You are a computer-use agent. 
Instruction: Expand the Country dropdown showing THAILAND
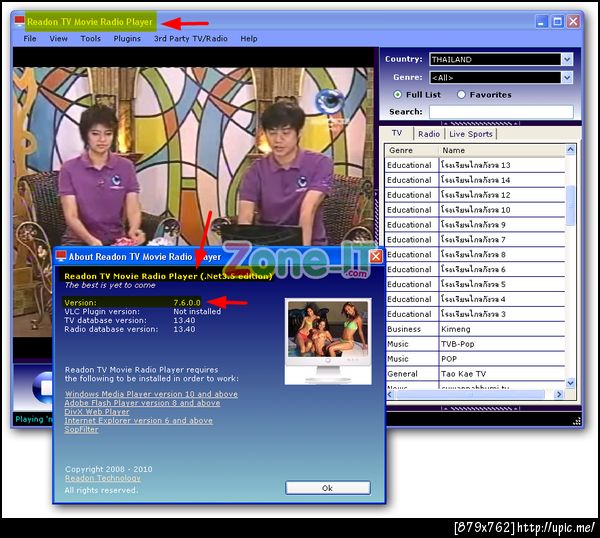coord(567,59)
